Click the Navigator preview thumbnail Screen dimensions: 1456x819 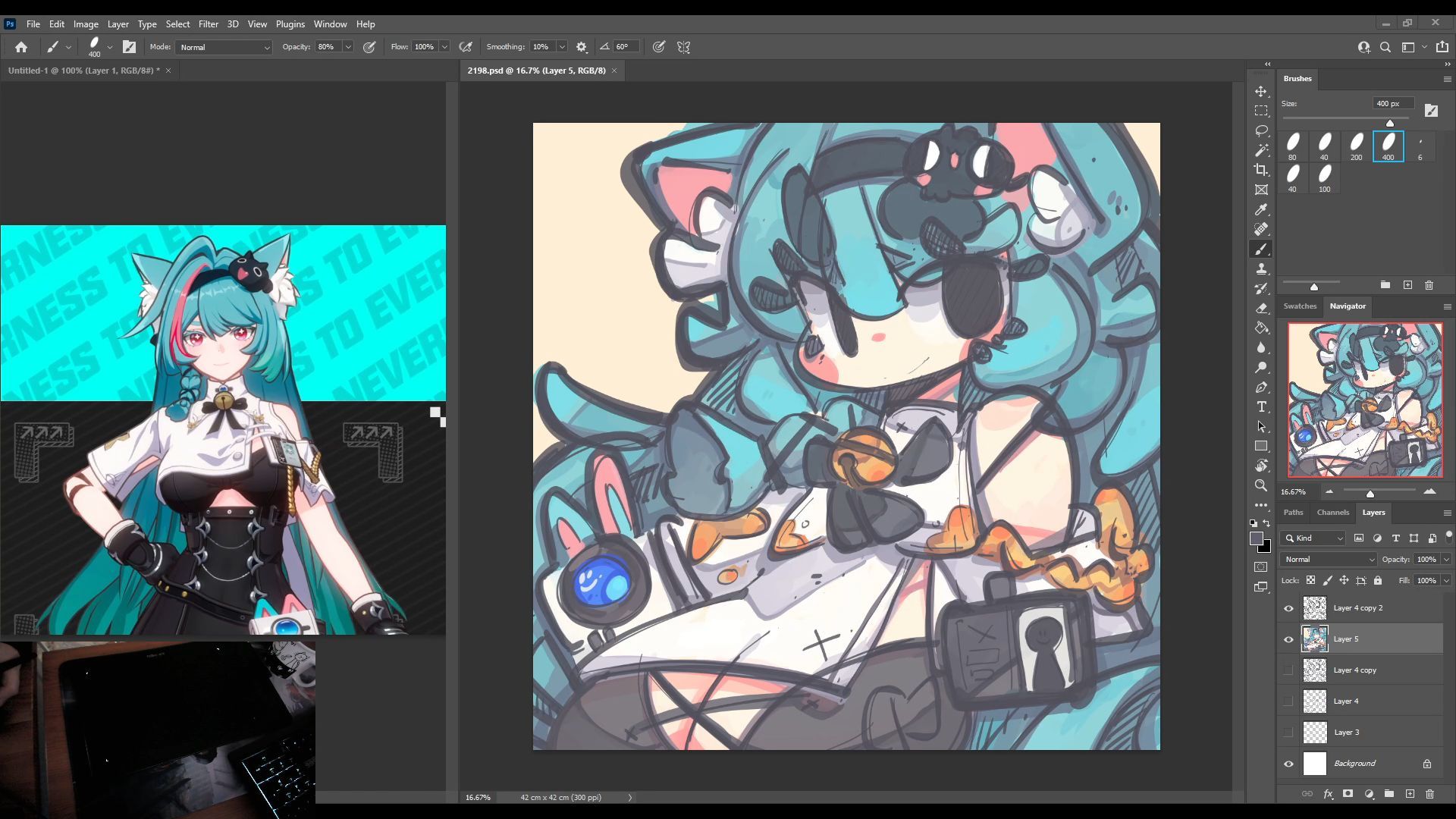pyautogui.click(x=1365, y=400)
